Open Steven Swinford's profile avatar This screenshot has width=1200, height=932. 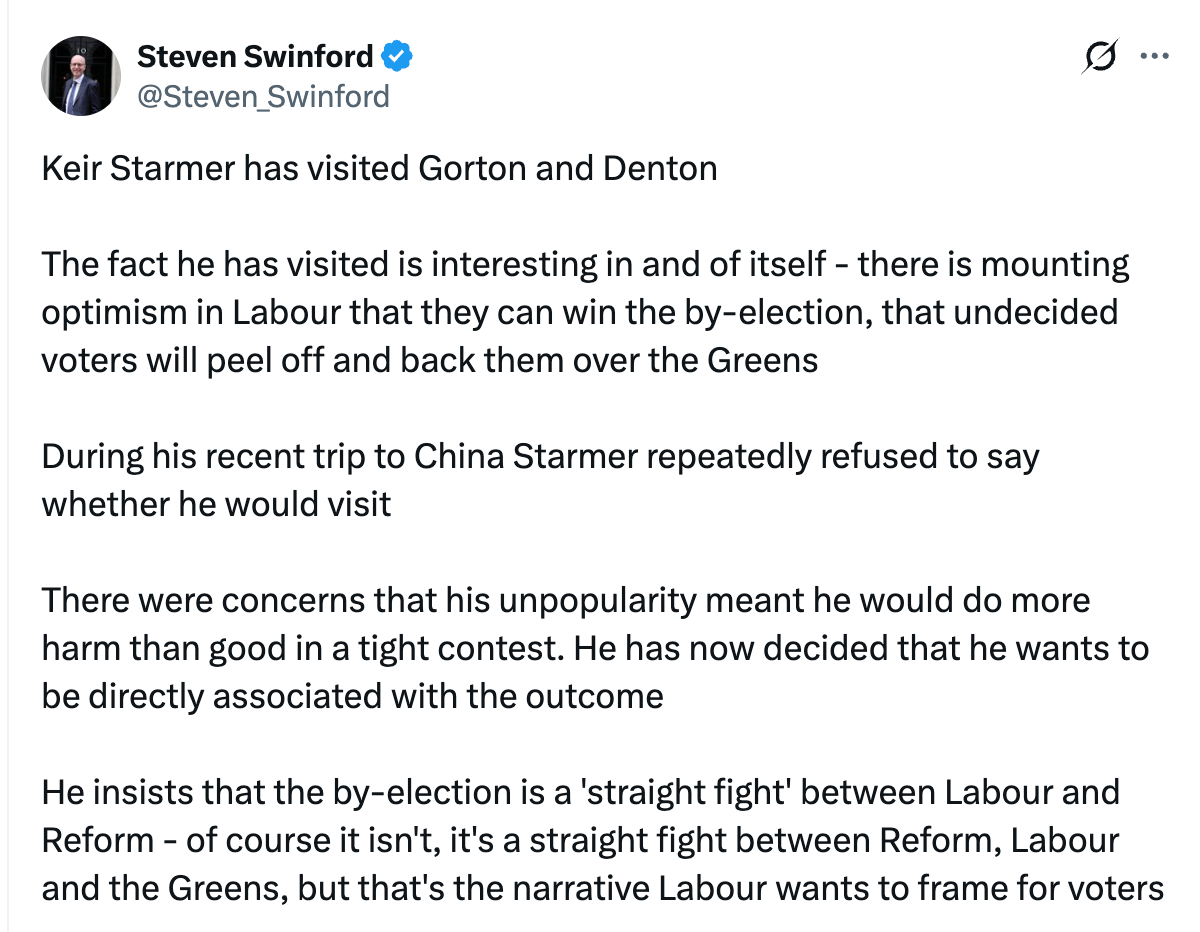point(80,79)
